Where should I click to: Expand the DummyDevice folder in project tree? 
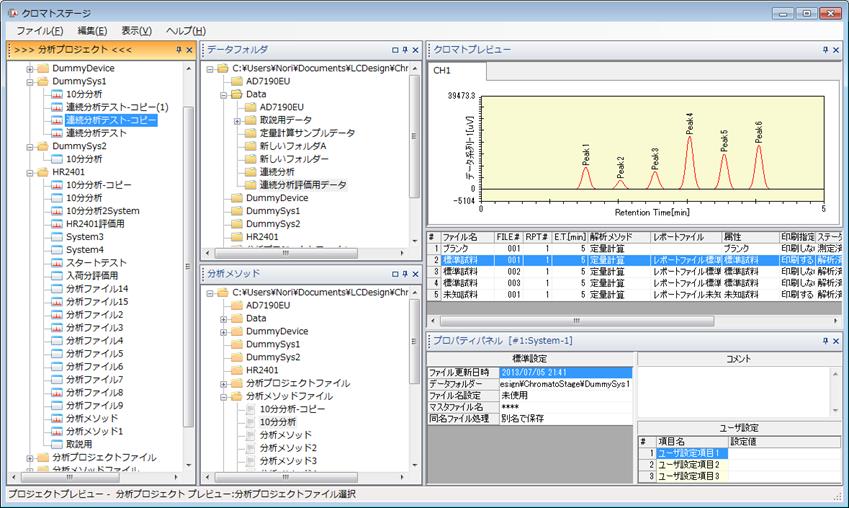coord(30,68)
